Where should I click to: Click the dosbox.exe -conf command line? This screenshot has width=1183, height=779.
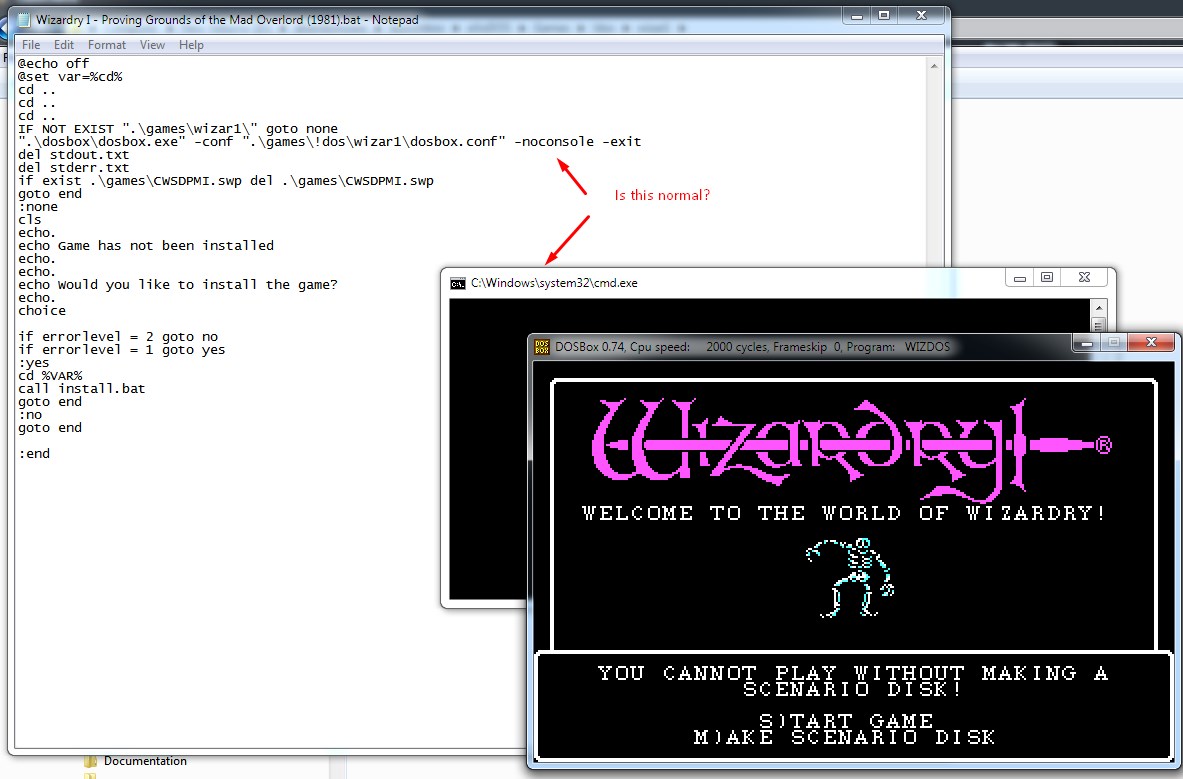(x=330, y=142)
